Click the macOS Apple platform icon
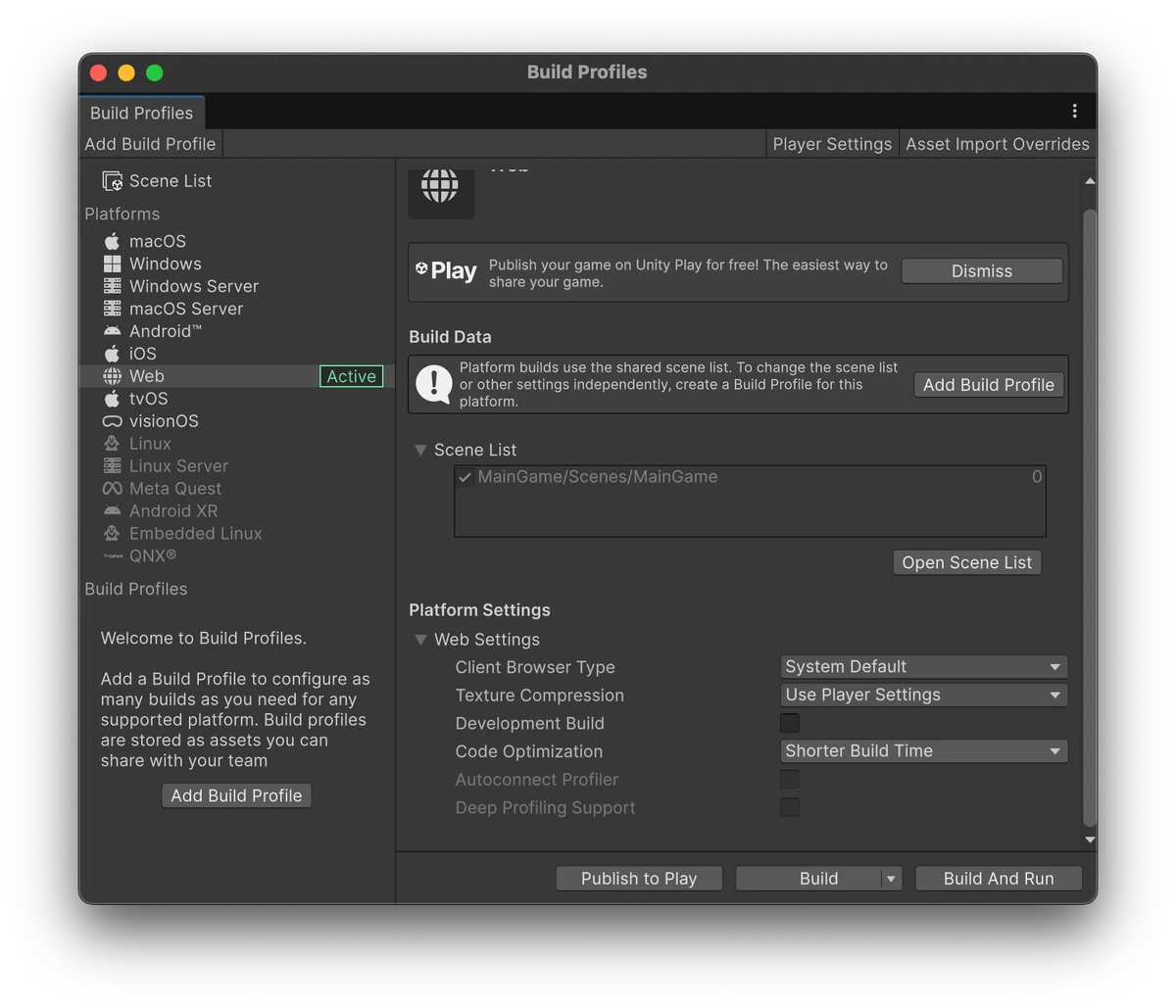 click(x=113, y=241)
